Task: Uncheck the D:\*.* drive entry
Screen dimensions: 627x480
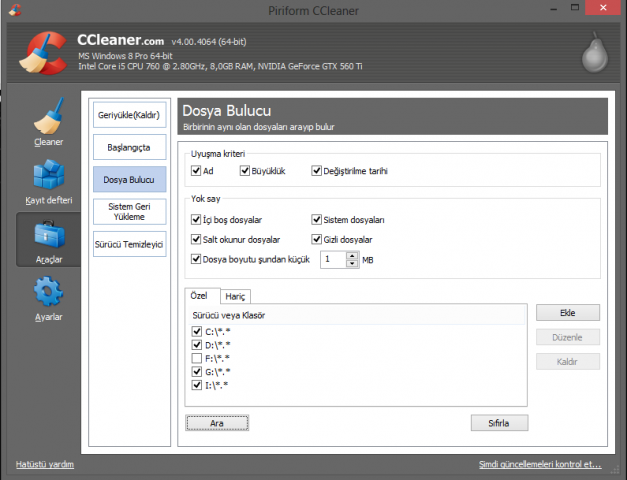Action: click(196, 345)
